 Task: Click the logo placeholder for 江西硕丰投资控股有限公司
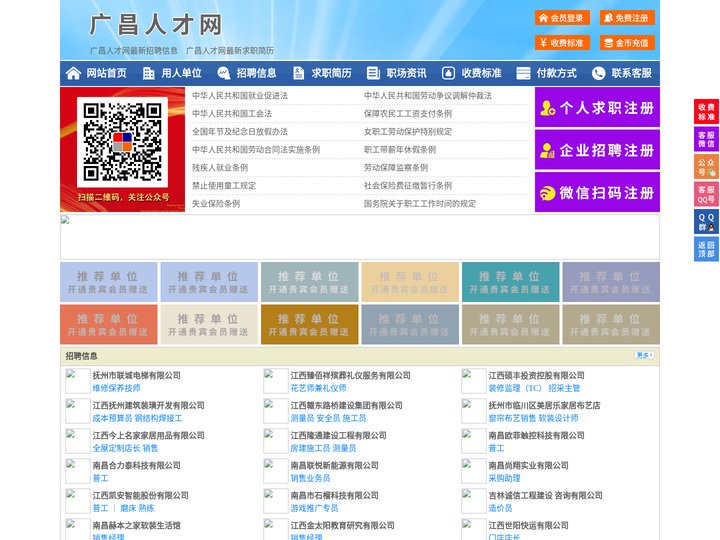click(473, 381)
